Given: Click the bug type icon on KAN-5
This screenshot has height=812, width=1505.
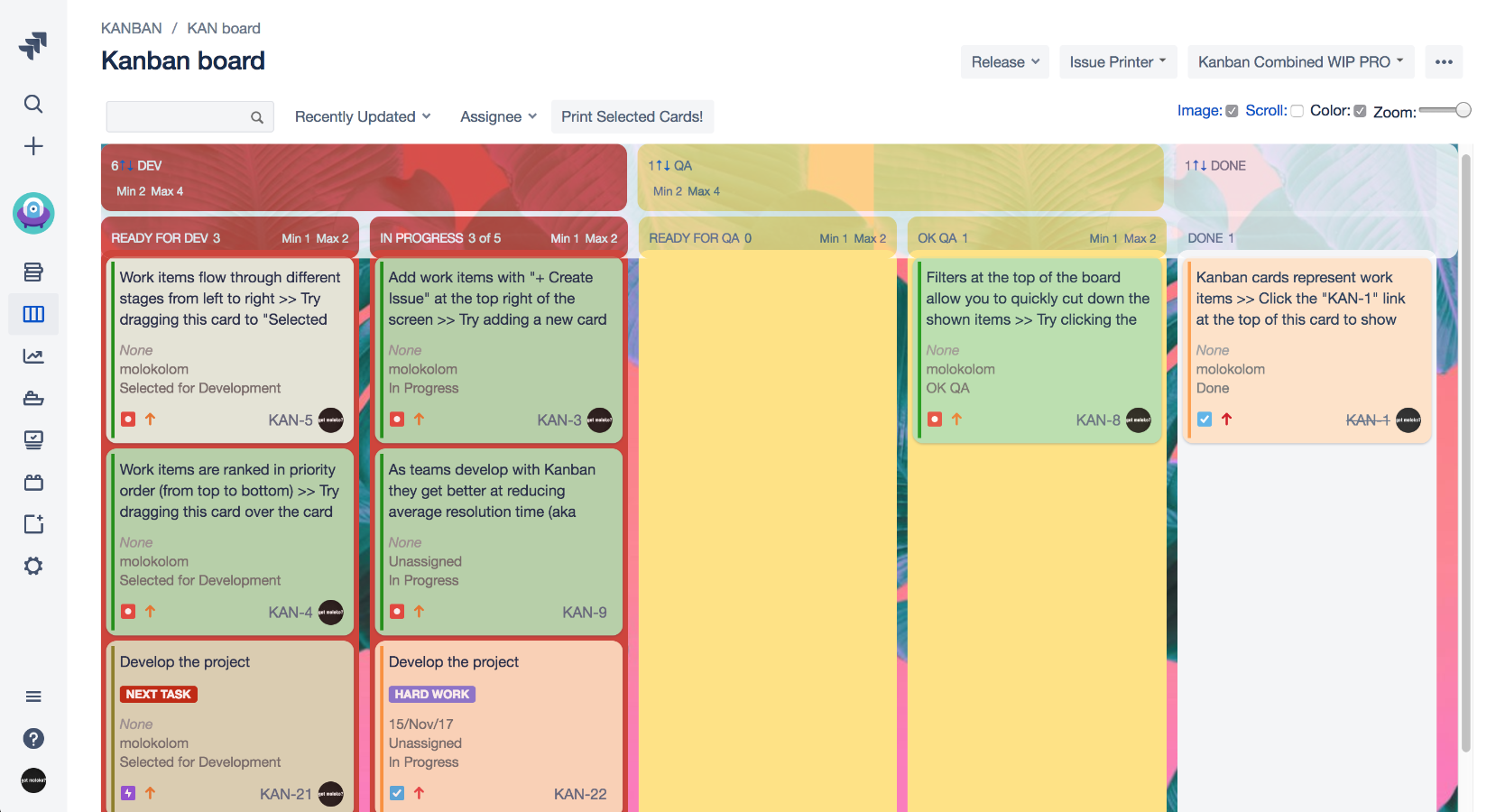Looking at the screenshot, I should 127,419.
